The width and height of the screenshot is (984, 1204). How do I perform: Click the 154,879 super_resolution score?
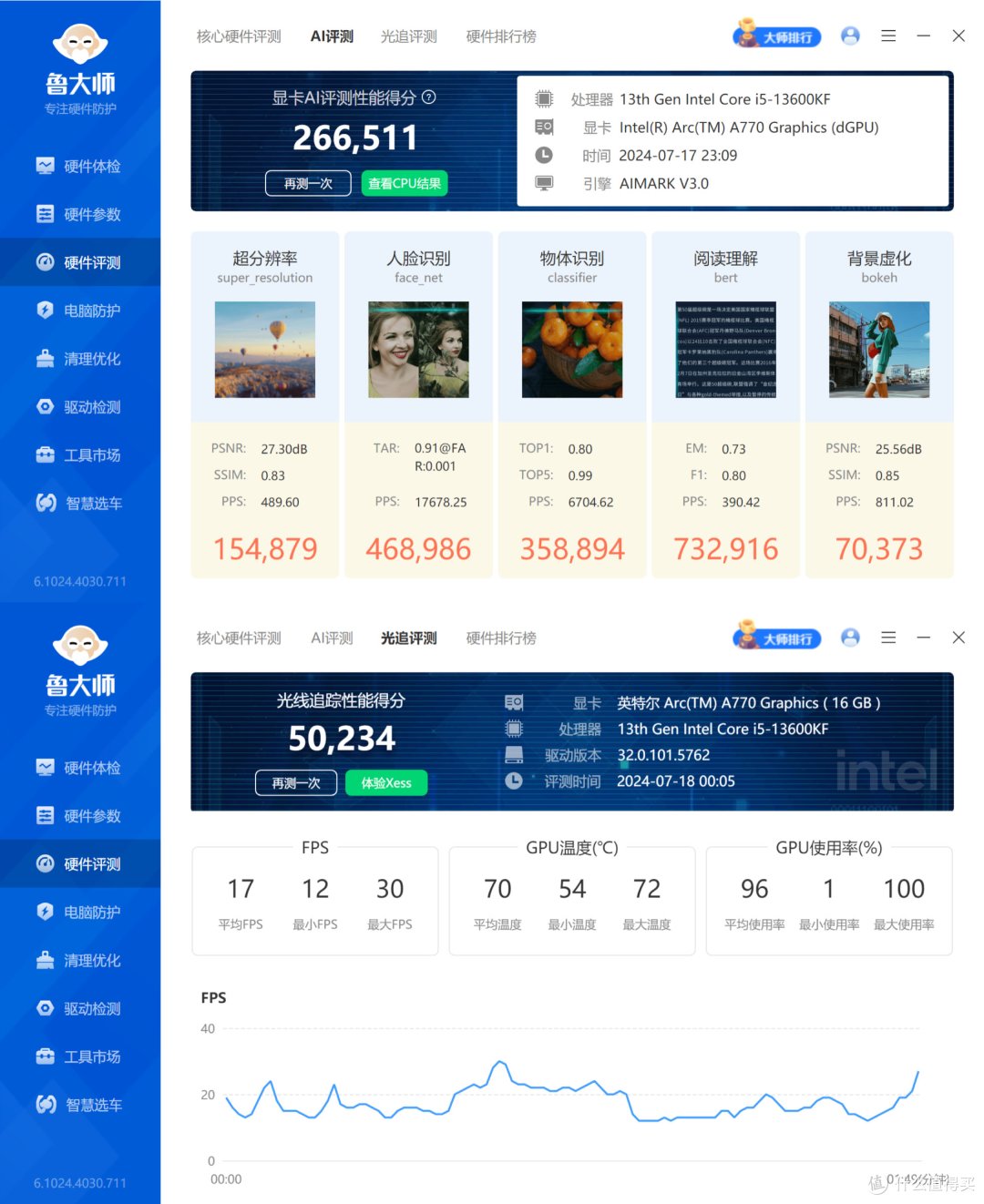coord(265,549)
